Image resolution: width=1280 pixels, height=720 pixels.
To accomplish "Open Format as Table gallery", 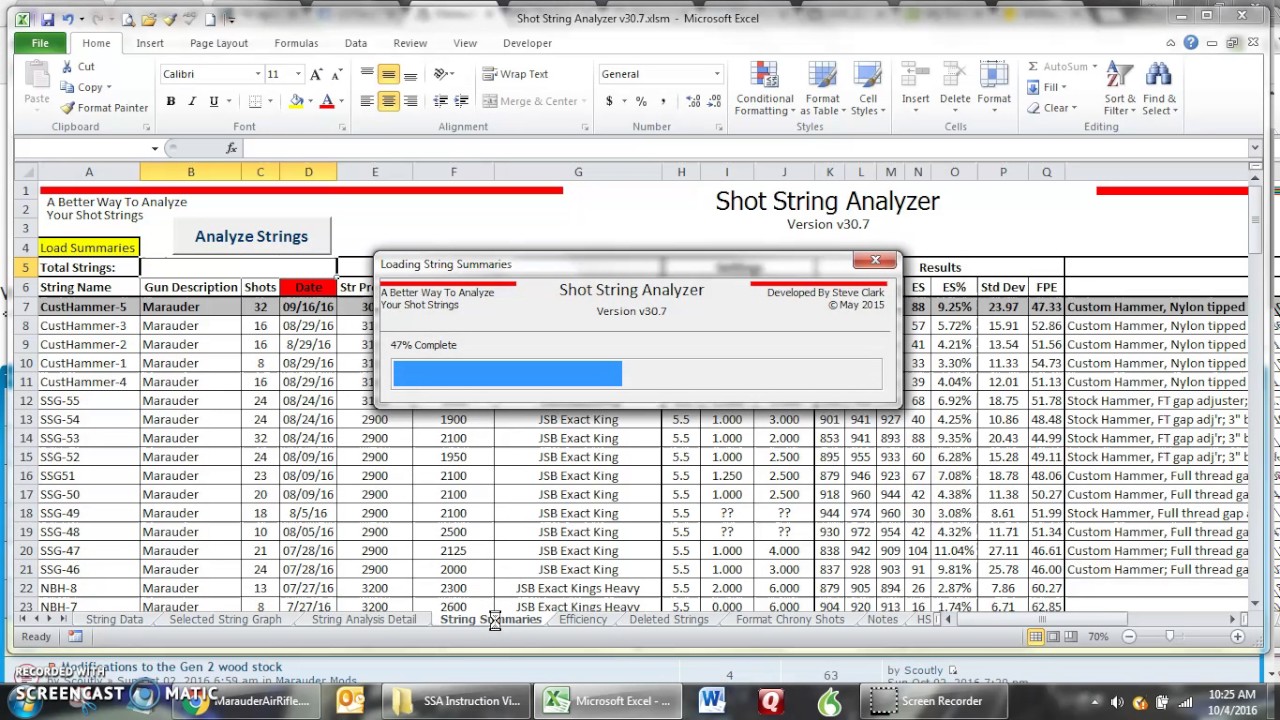I will click(x=822, y=89).
